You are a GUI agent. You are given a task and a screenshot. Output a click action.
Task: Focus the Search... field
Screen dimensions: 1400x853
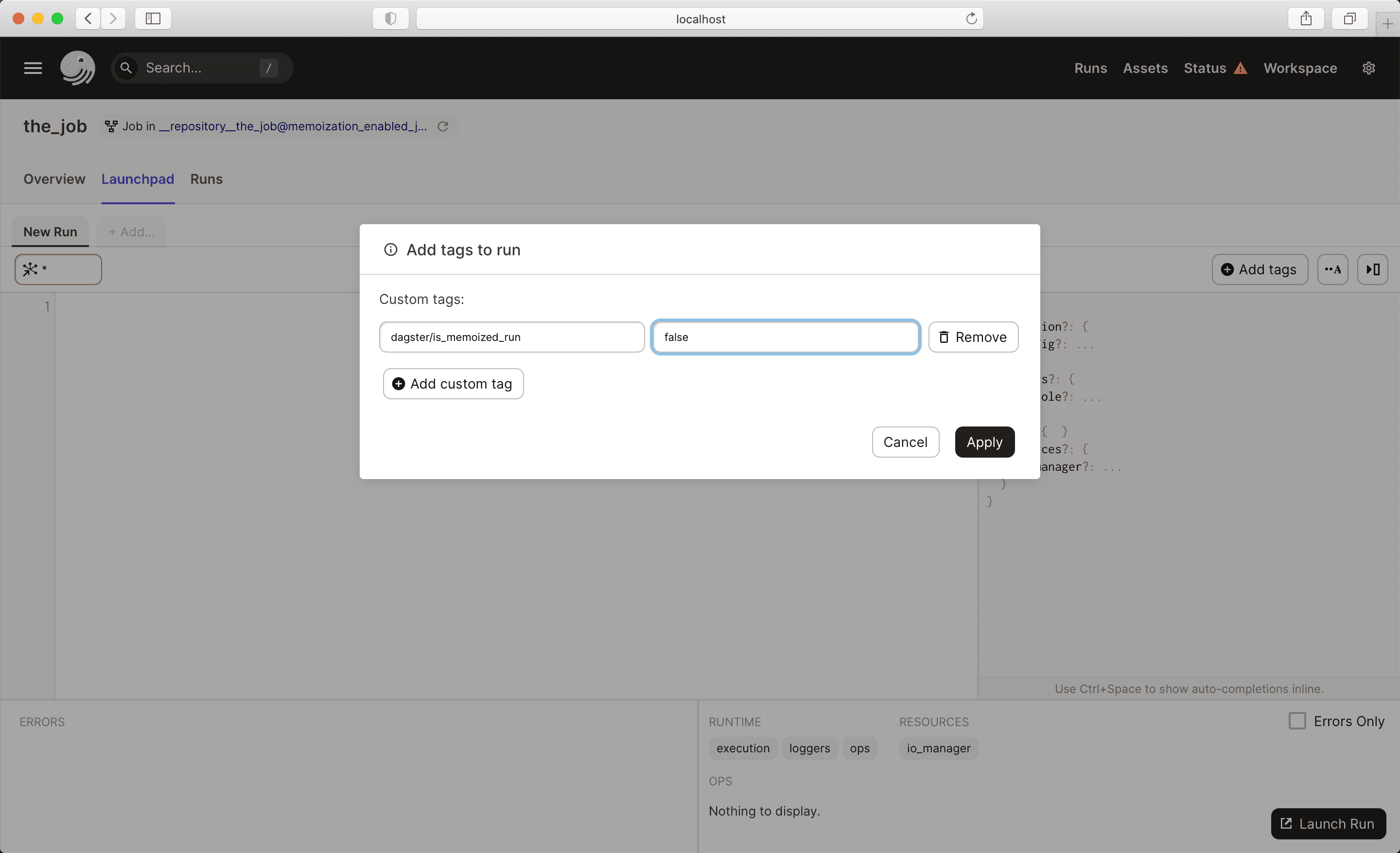click(x=202, y=68)
